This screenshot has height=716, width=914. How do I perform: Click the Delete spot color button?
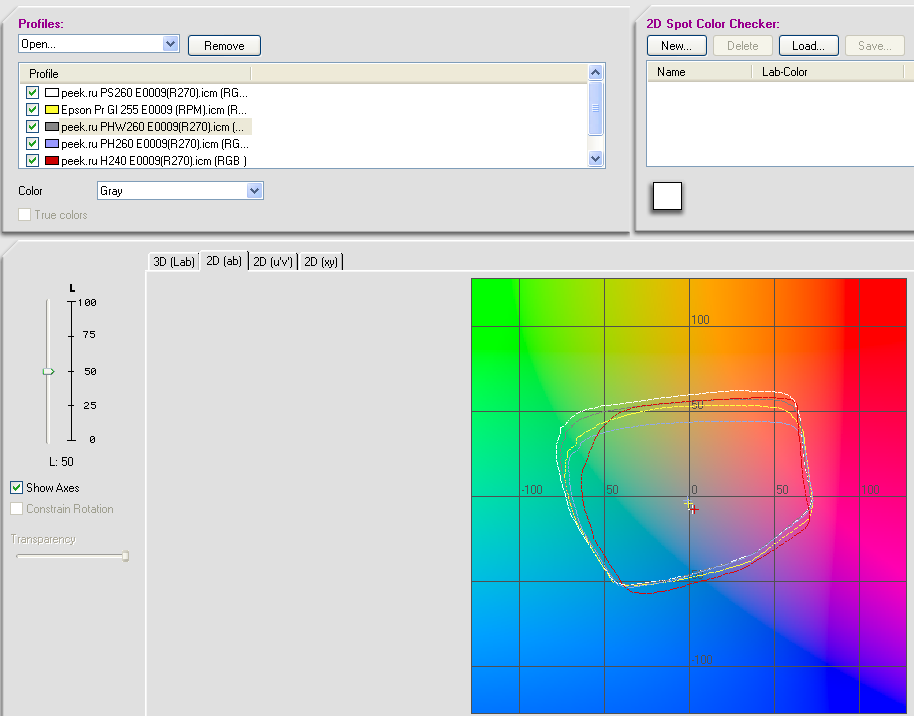point(743,45)
